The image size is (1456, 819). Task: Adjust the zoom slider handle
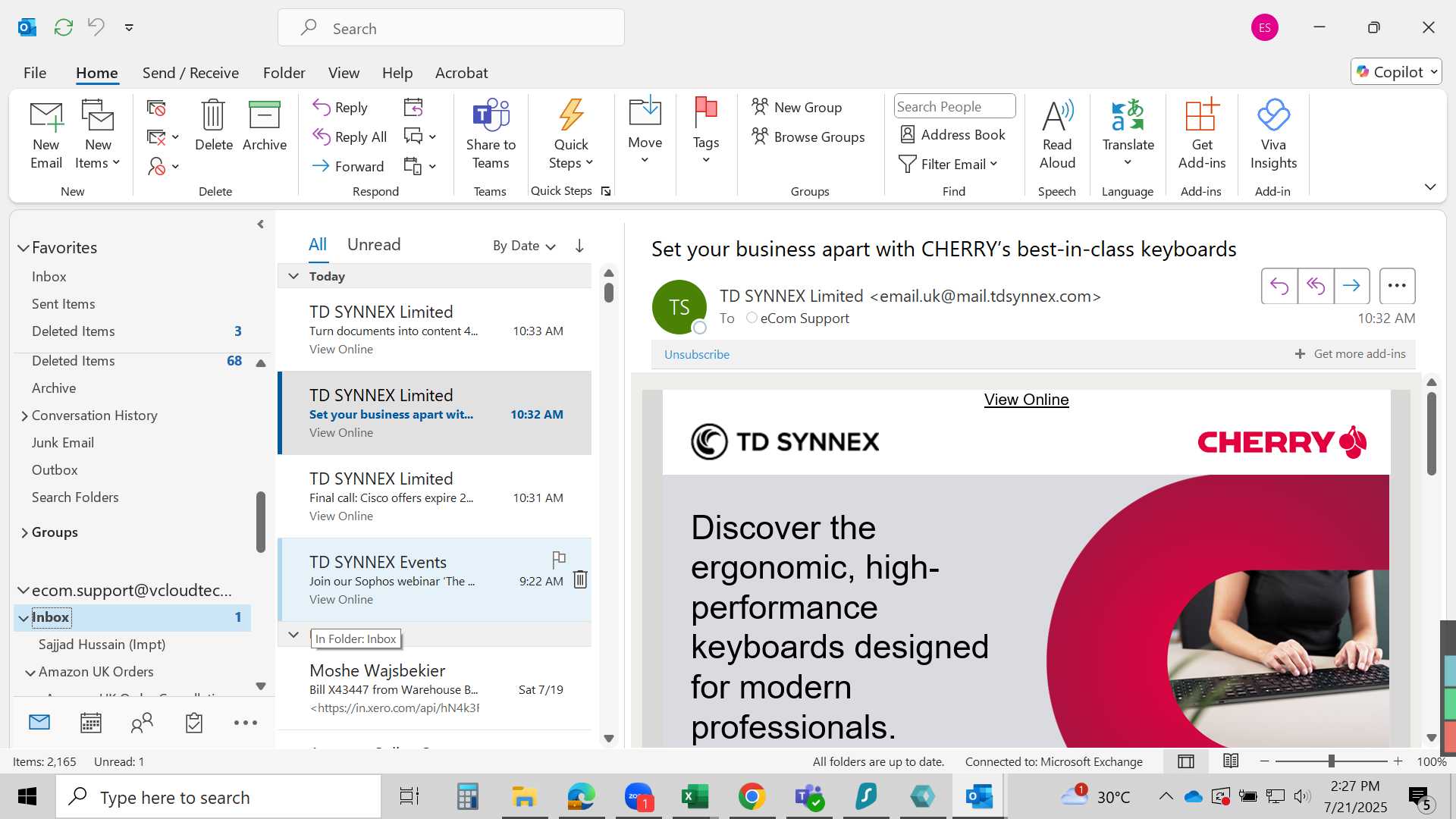tap(1331, 761)
